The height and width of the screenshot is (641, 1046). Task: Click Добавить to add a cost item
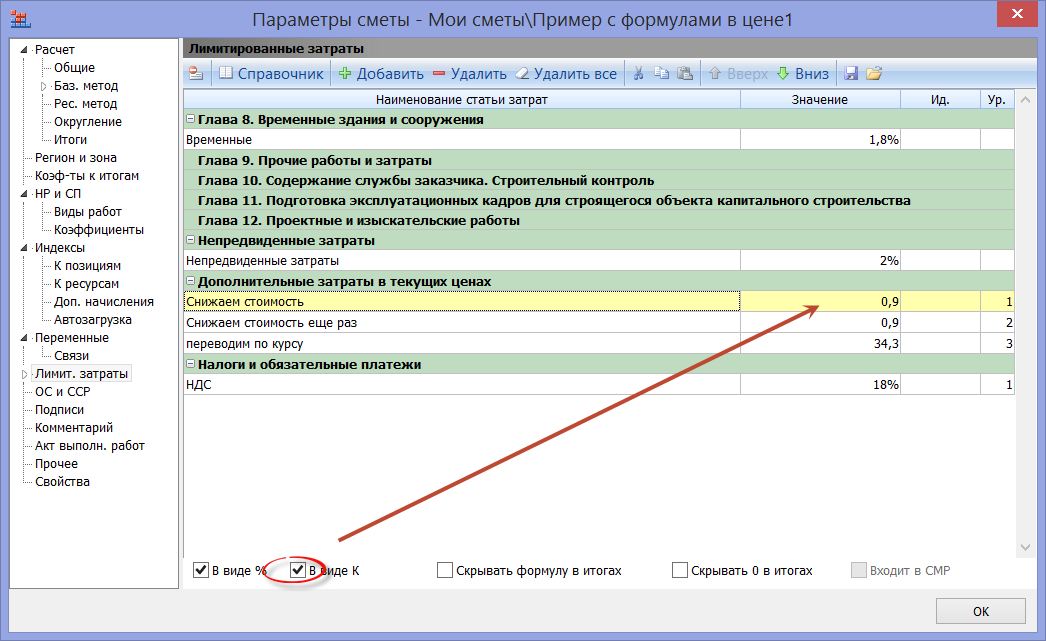click(x=381, y=73)
